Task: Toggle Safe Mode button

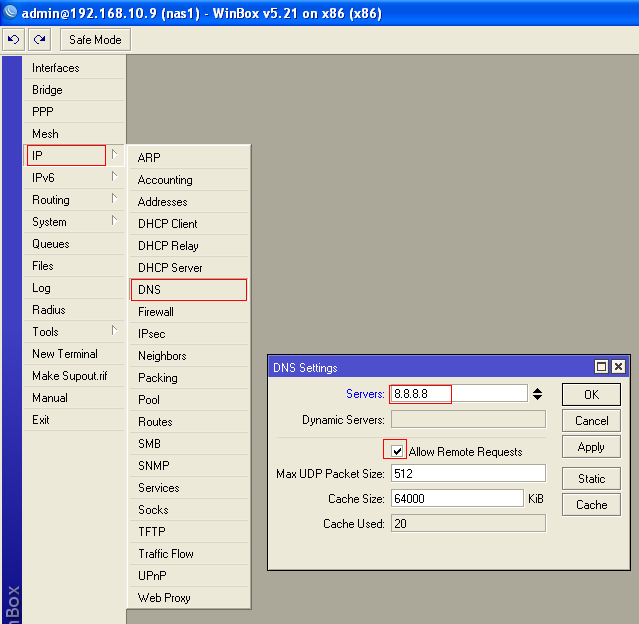Action: pyautogui.click(x=95, y=40)
